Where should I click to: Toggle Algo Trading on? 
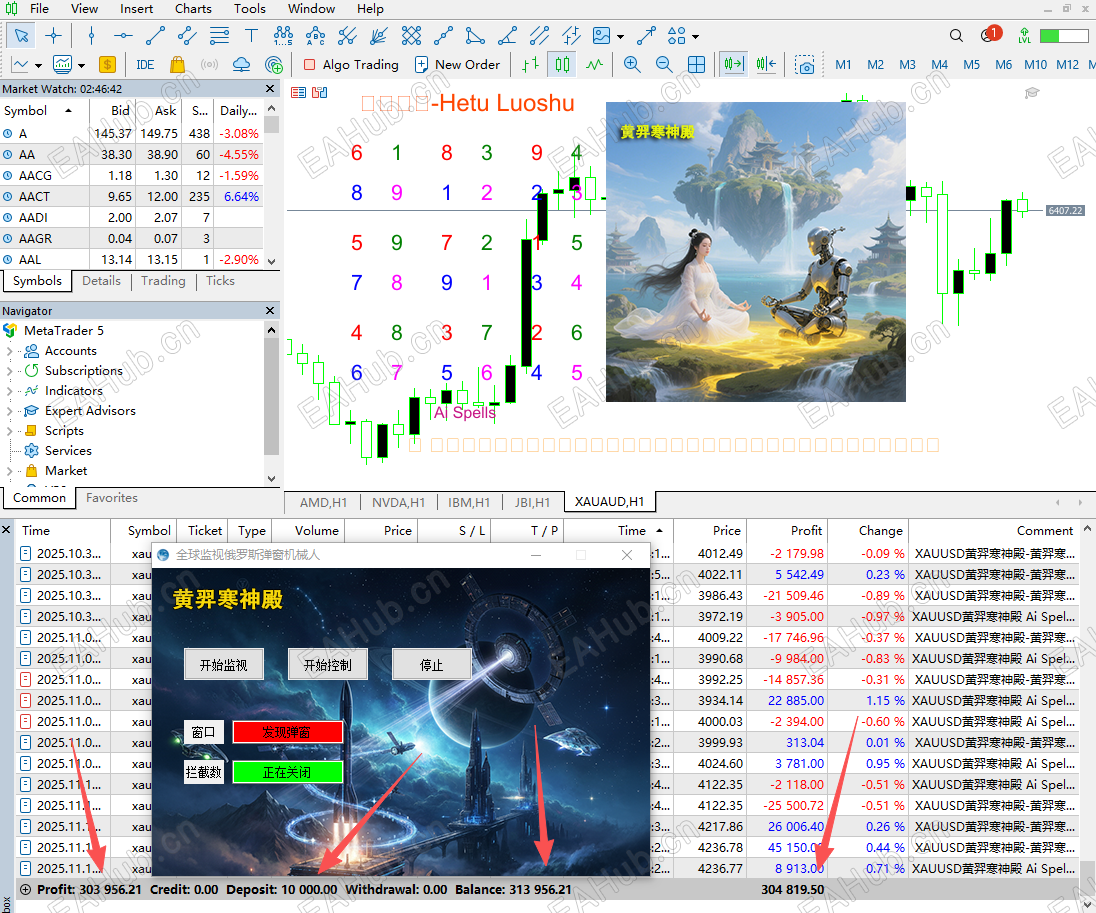[351, 65]
